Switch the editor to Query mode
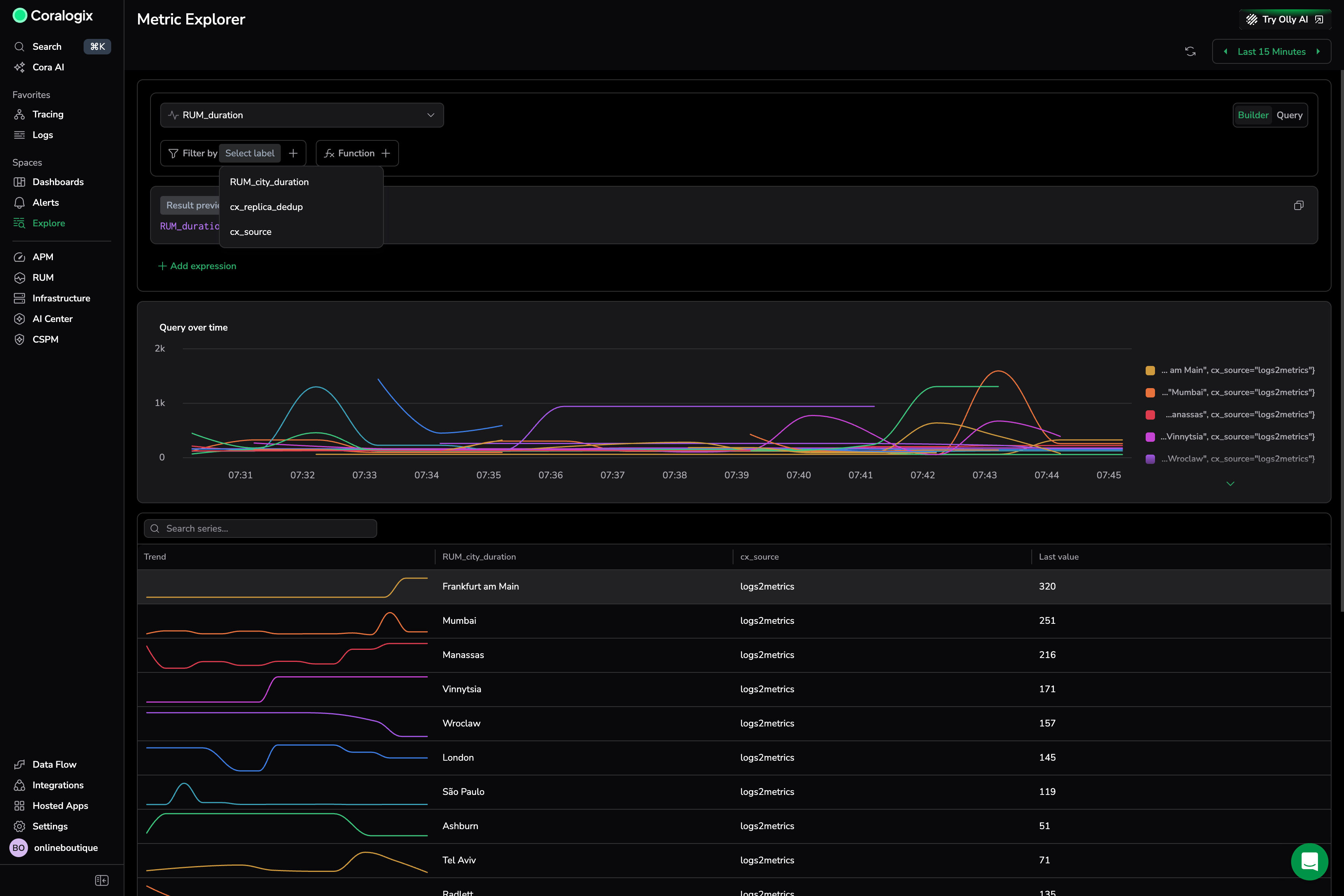 (1290, 115)
